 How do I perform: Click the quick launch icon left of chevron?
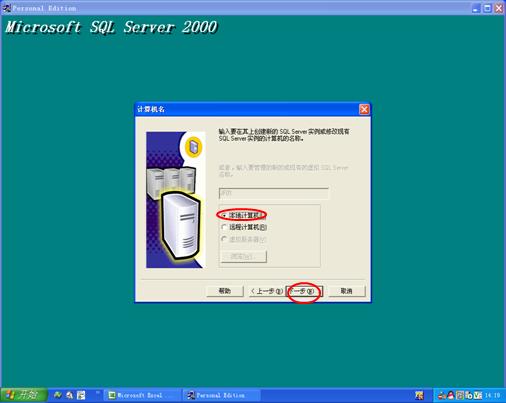tap(81, 395)
